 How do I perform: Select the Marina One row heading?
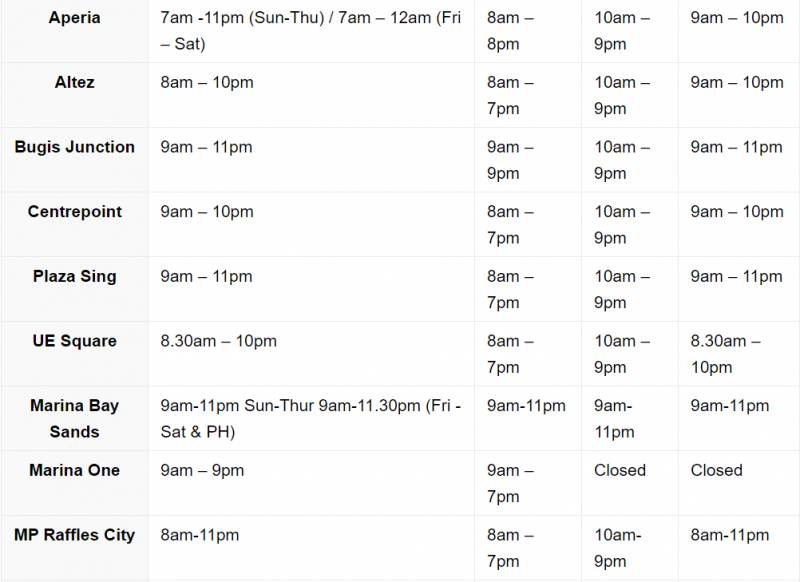pyautogui.click(x=74, y=470)
